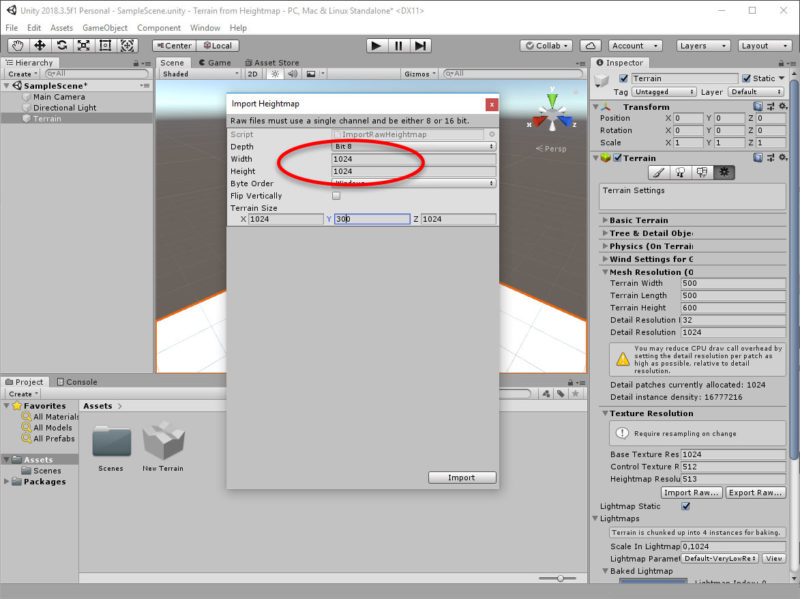This screenshot has width=800, height=599.
Task: Open the File menu
Action: tap(11, 28)
